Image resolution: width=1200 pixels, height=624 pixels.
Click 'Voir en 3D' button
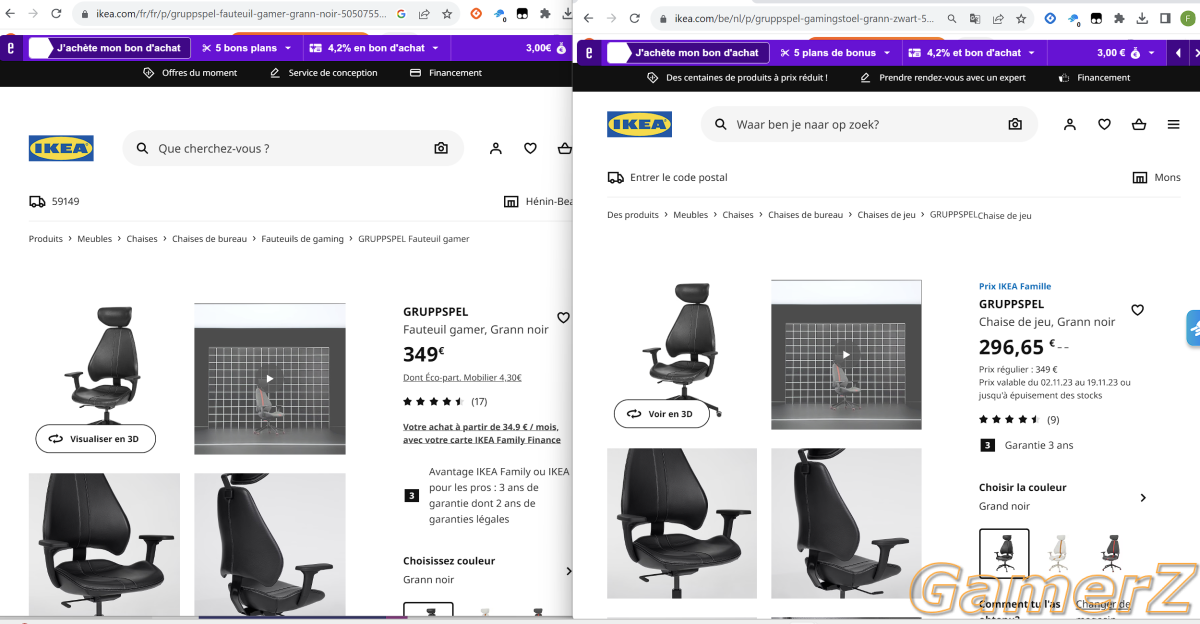[x=661, y=414]
